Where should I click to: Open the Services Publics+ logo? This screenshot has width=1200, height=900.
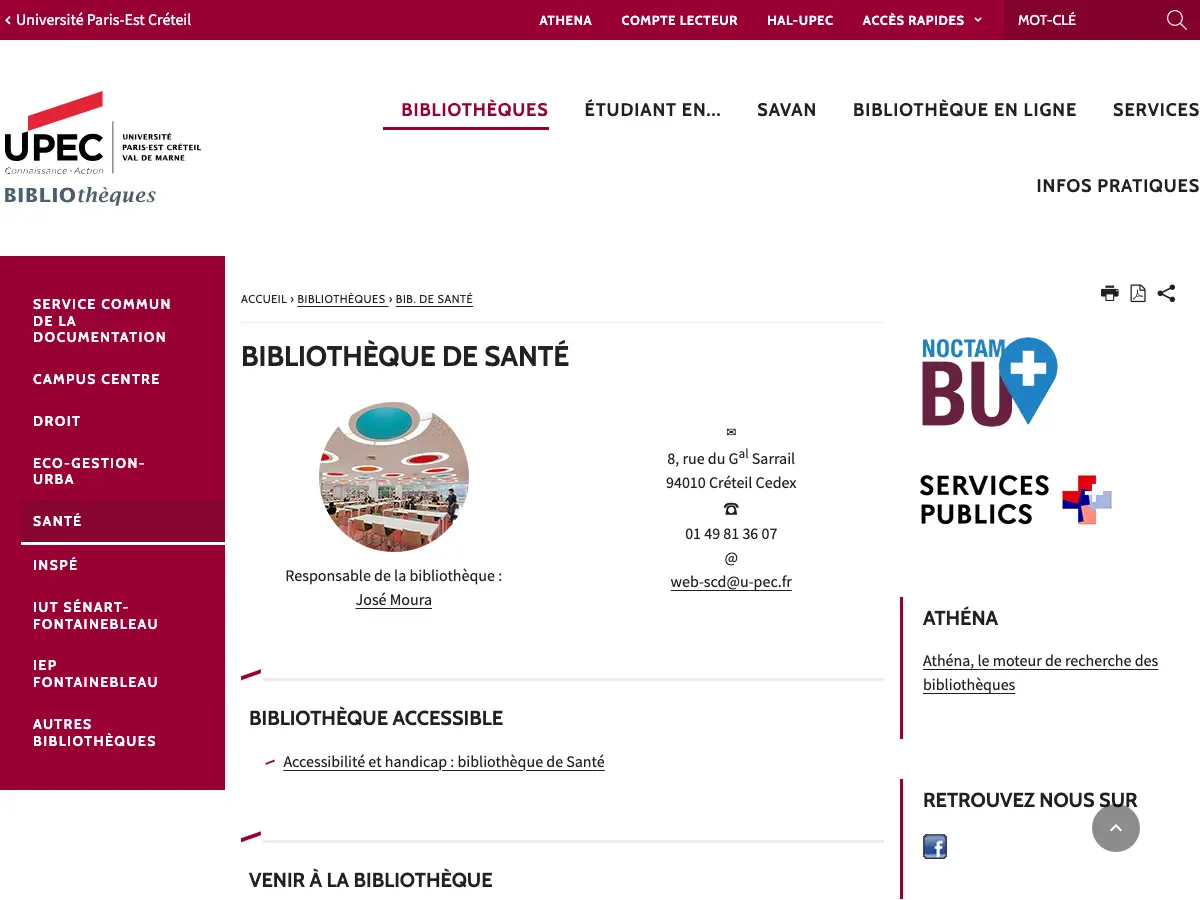[x=1015, y=500]
